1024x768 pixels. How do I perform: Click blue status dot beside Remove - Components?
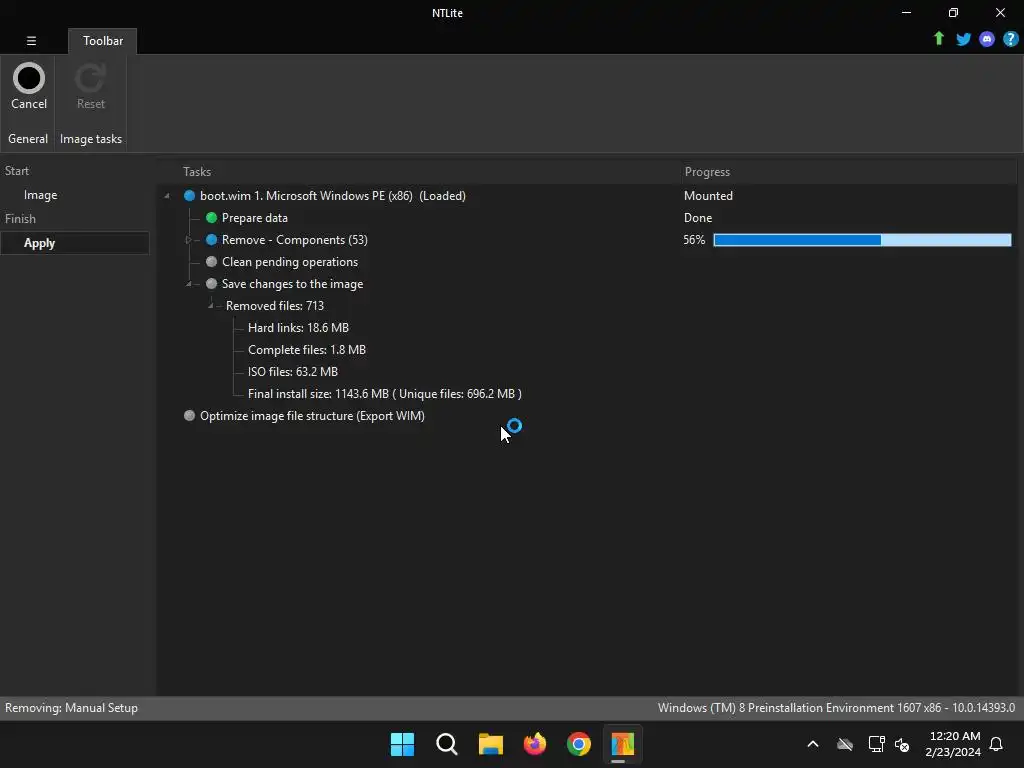coord(211,240)
